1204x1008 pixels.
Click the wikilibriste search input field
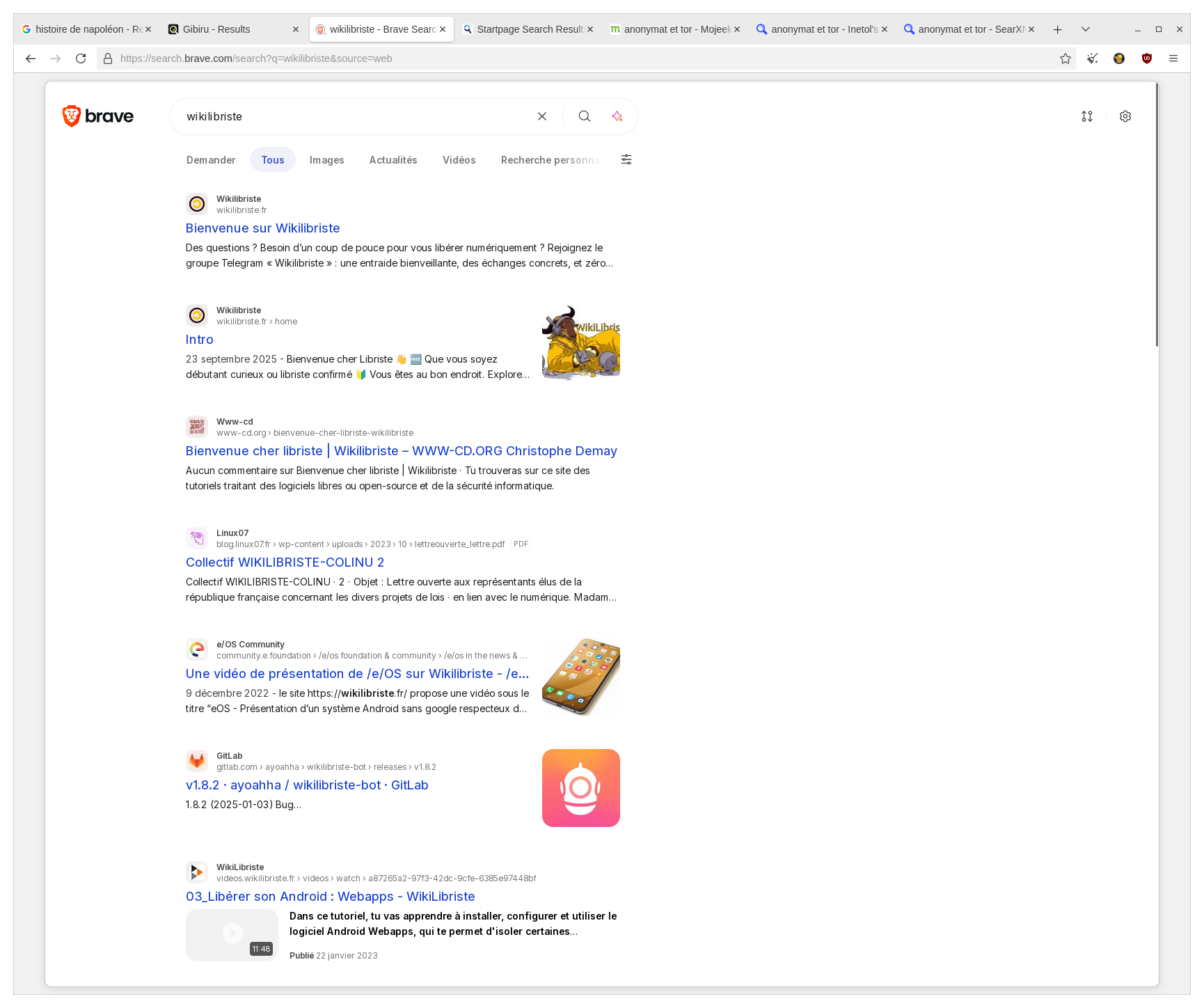355,116
